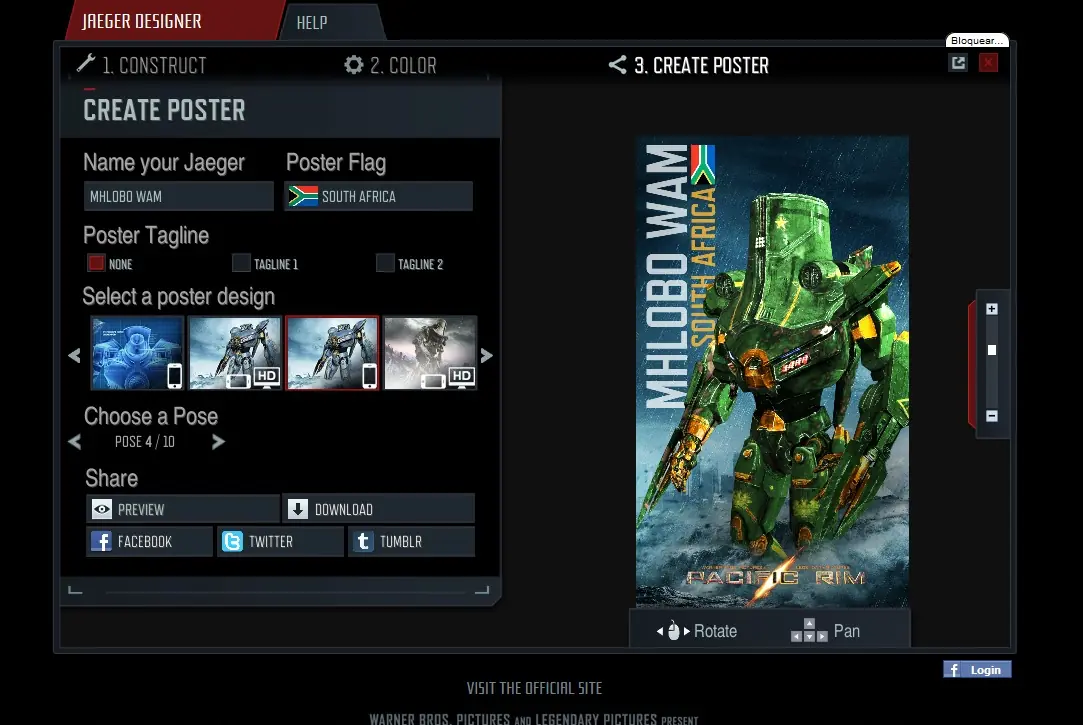Click the gear icon beside Color
Image resolution: width=1083 pixels, height=725 pixels.
coord(354,65)
